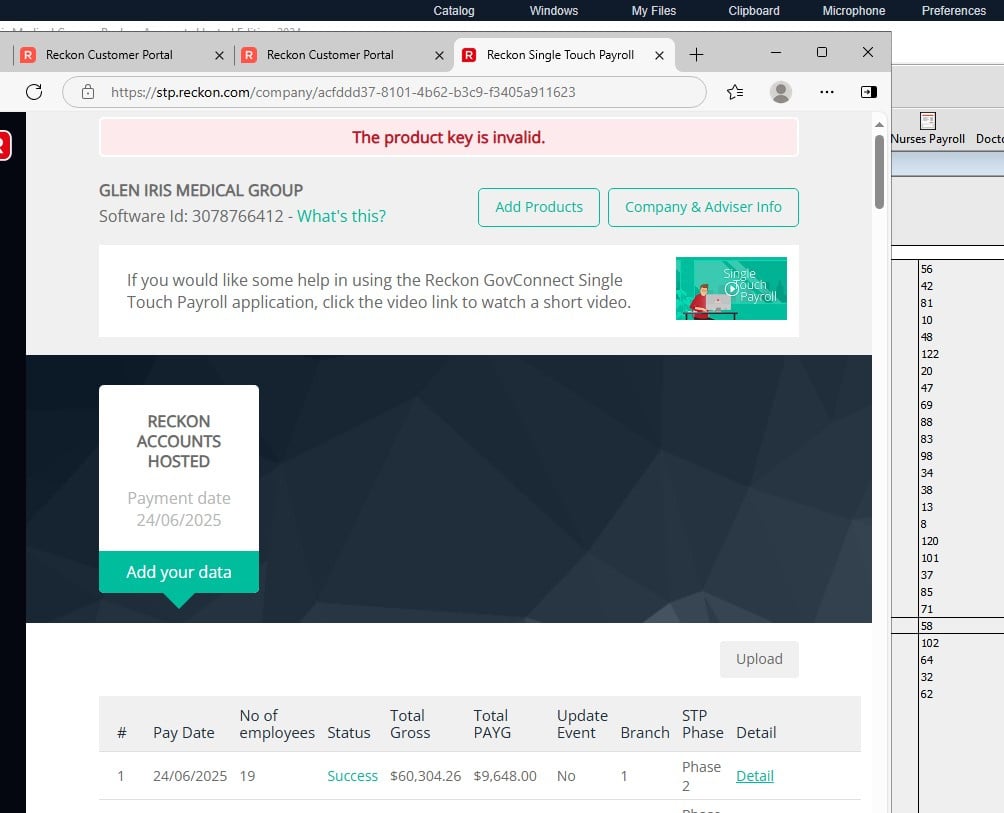This screenshot has height=813, width=1004.
Task: Click the No of employees column header
Action: (277, 724)
